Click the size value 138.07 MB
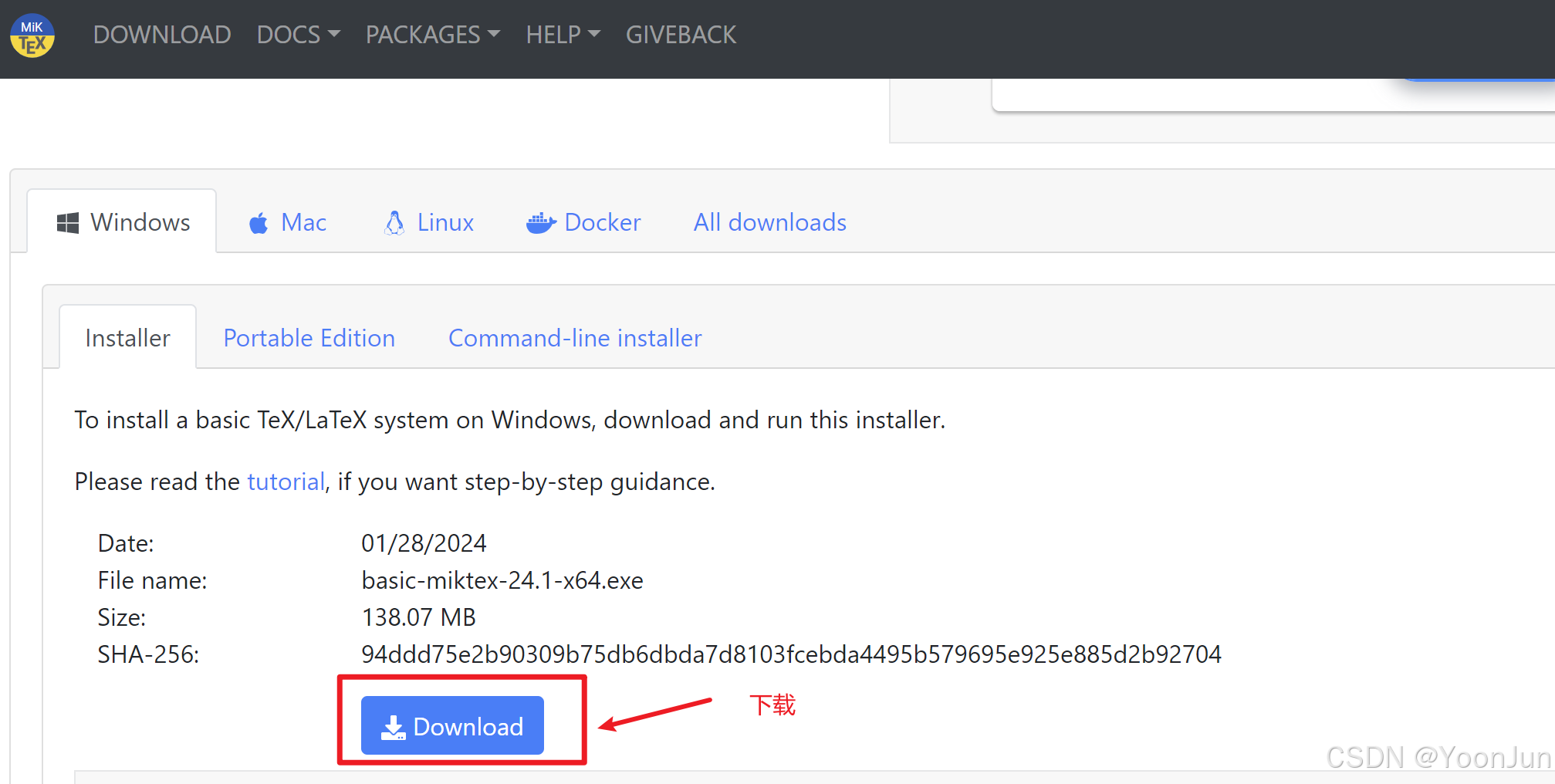The width and height of the screenshot is (1555, 784). (418, 617)
